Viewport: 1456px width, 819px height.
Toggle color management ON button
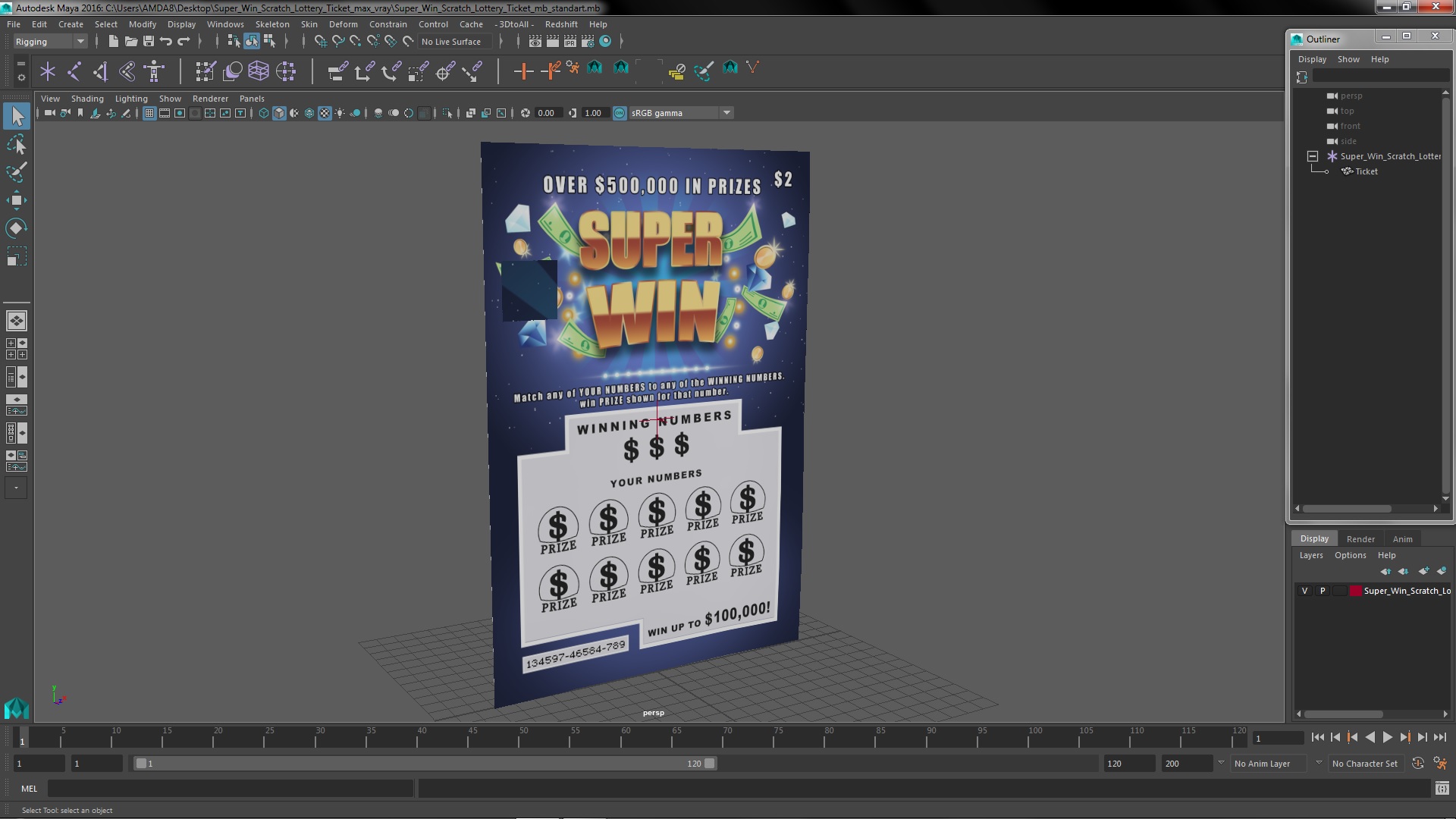620,113
